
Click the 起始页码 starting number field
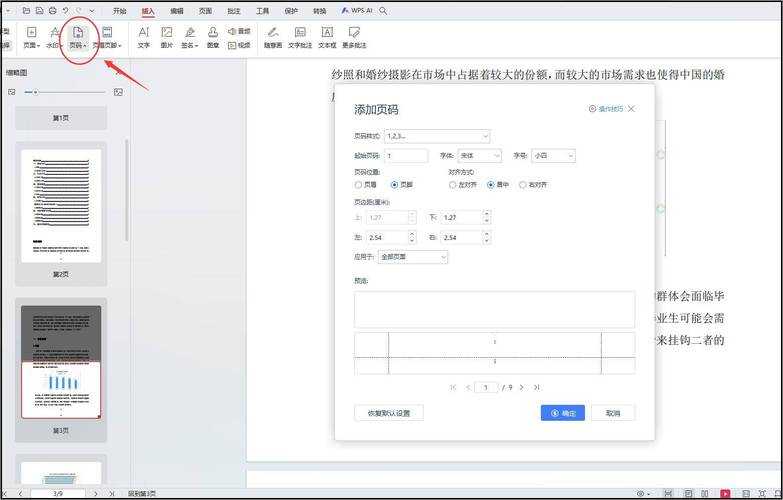(406, 156)
